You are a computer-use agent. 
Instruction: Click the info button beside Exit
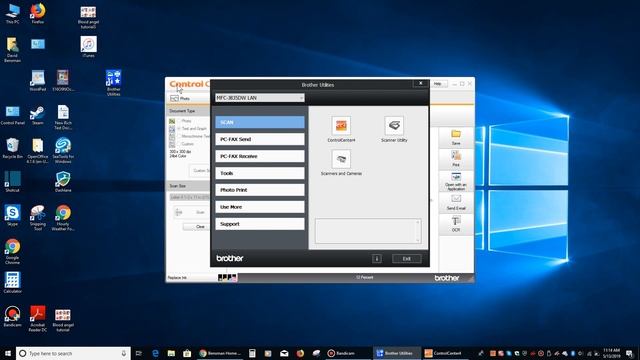coord(377,259)
